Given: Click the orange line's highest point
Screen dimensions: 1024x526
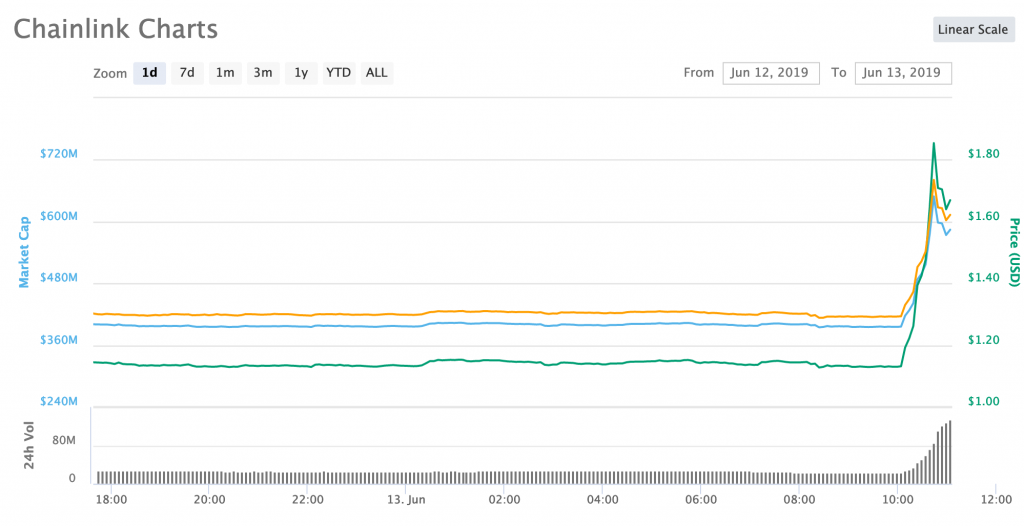Looking at the screenshot, I should coord(933,181).
